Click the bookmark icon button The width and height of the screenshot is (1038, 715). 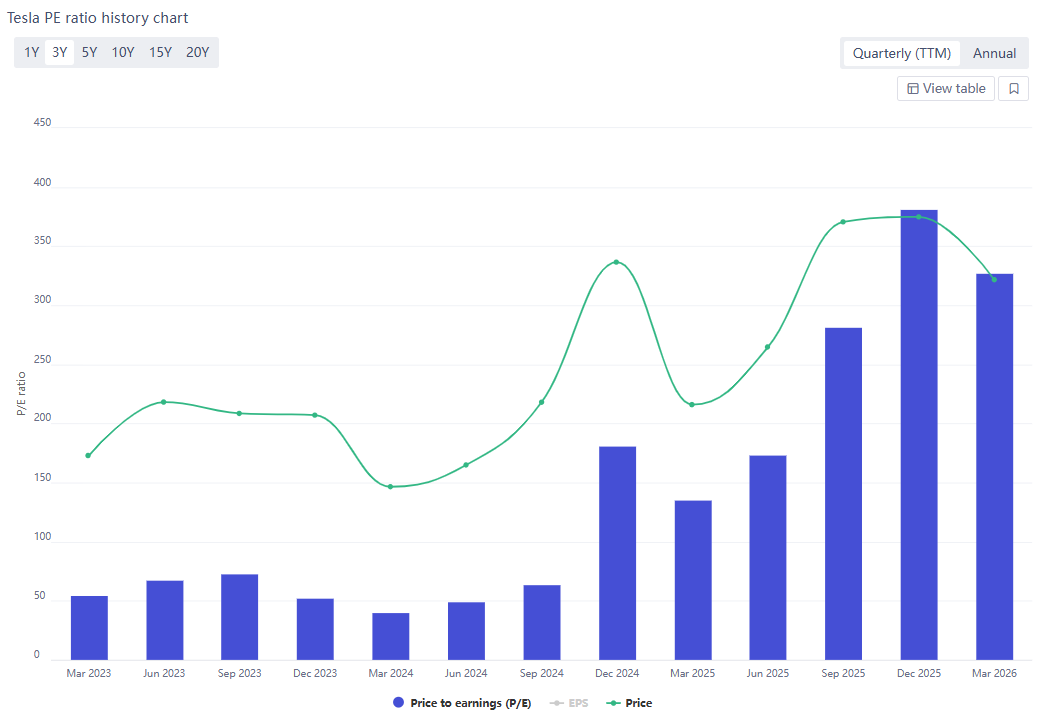(x=1013, y=89)
